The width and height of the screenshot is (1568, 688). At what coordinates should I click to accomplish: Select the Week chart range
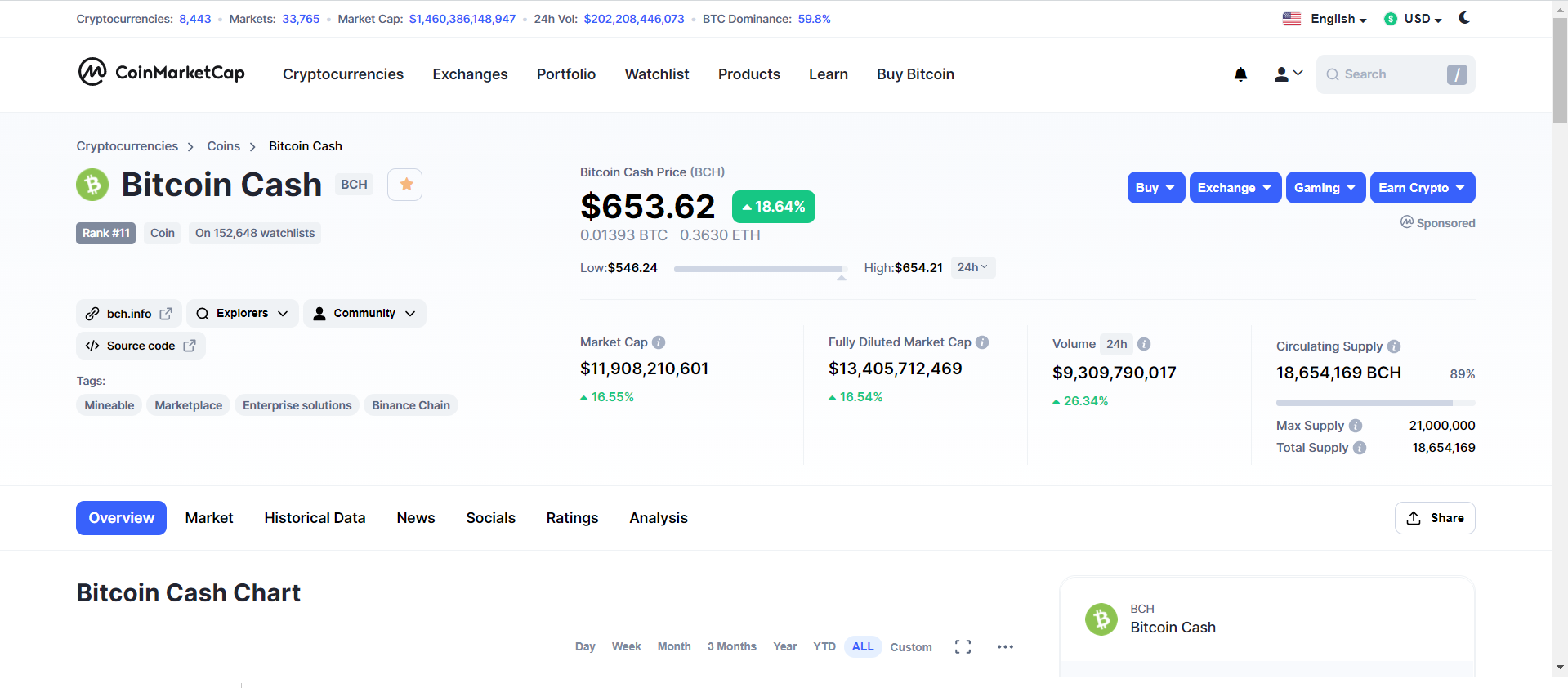coord(626,646)
